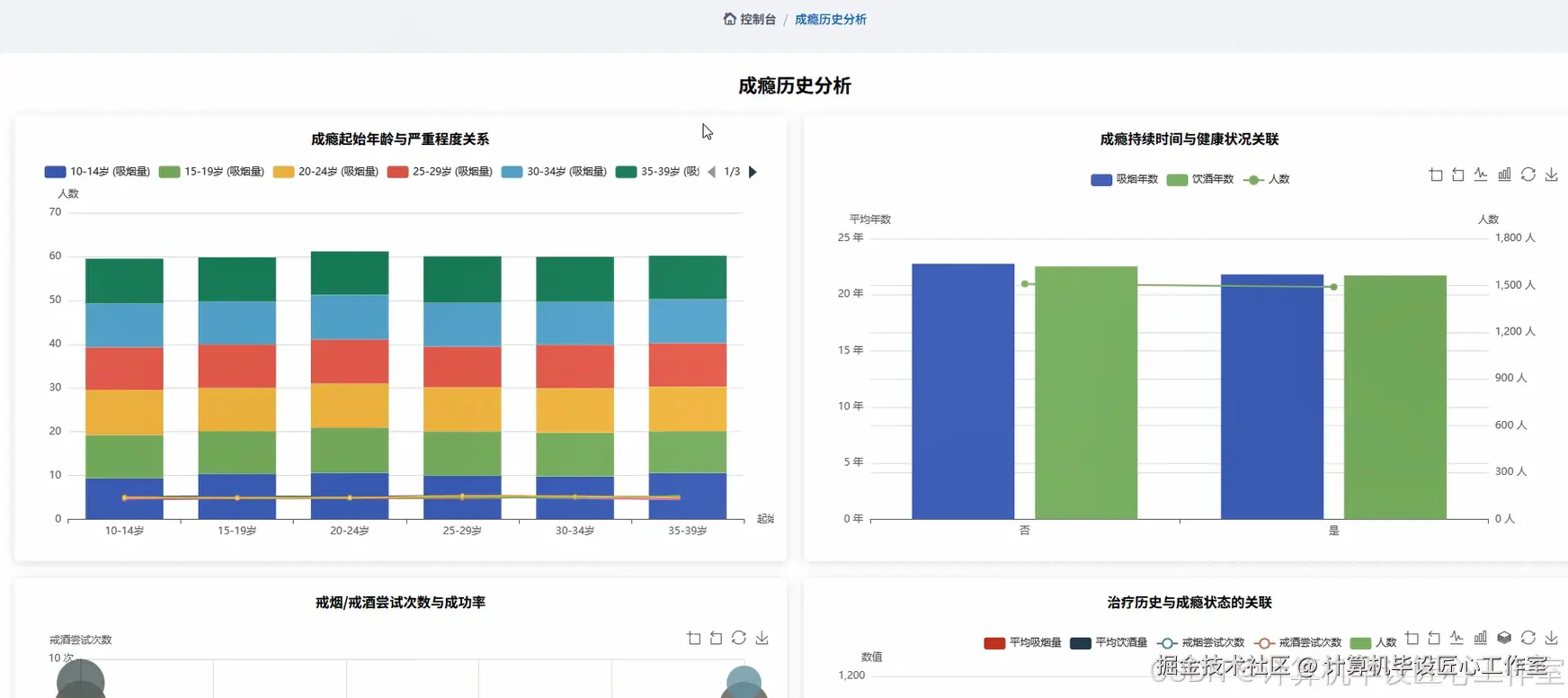Image resolution: width=1568 pixels, height=698 pixels.
Task: Go to next legend page arrow
Action: pyautogui.click(x=753, y=172)
